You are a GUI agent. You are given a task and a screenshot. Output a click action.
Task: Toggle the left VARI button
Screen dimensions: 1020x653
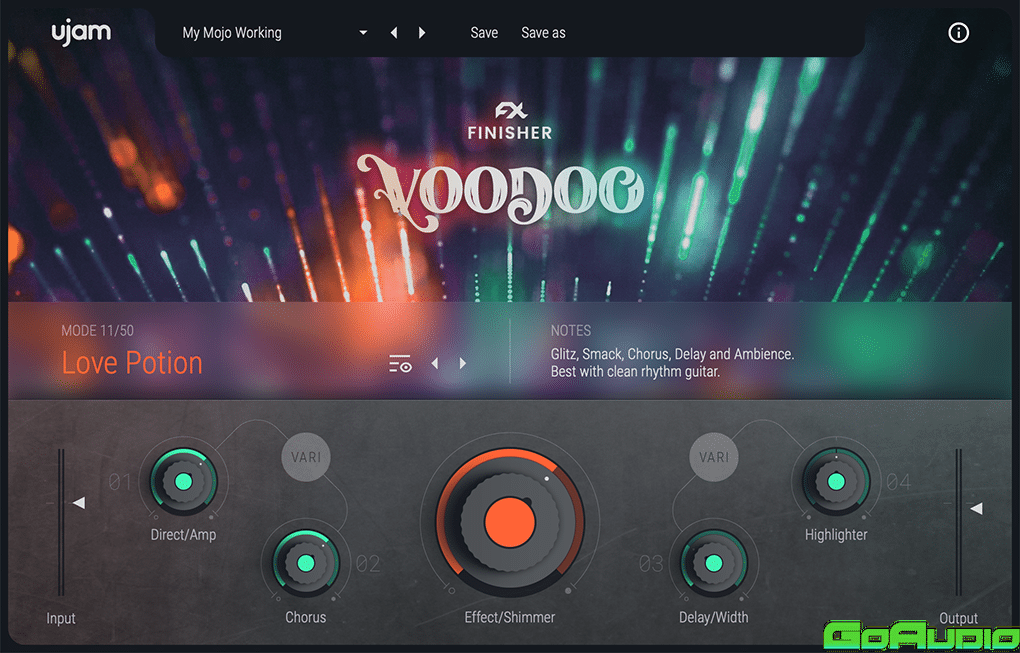pyautogui.click(x=306, y=457)
